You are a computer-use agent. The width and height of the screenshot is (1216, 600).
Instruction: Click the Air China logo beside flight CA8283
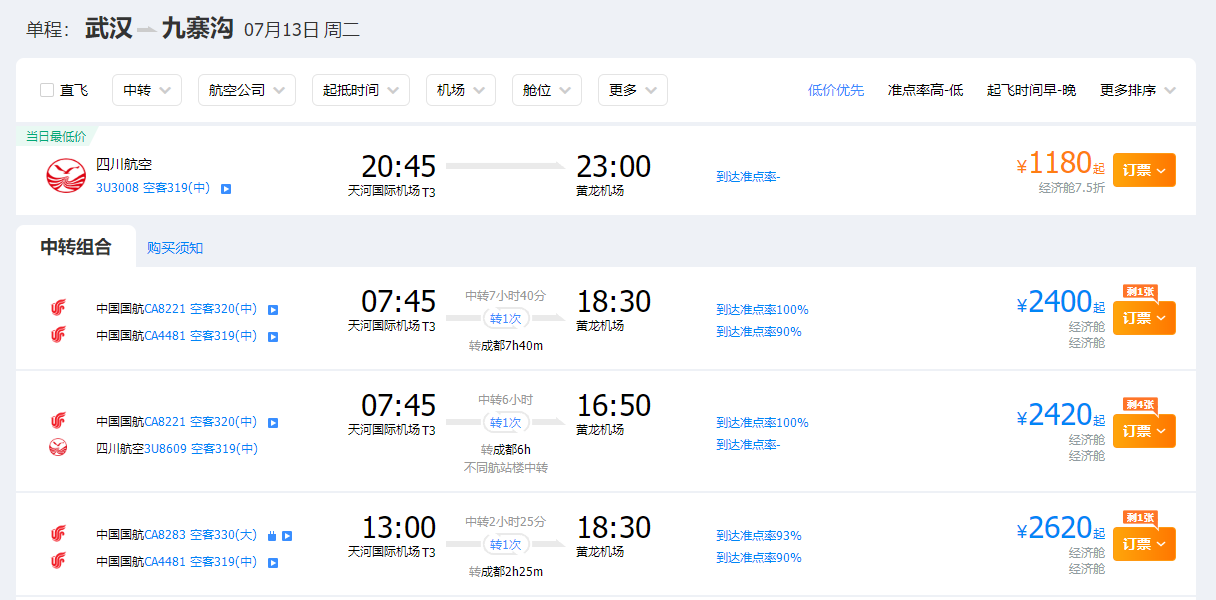coord(58,535)
